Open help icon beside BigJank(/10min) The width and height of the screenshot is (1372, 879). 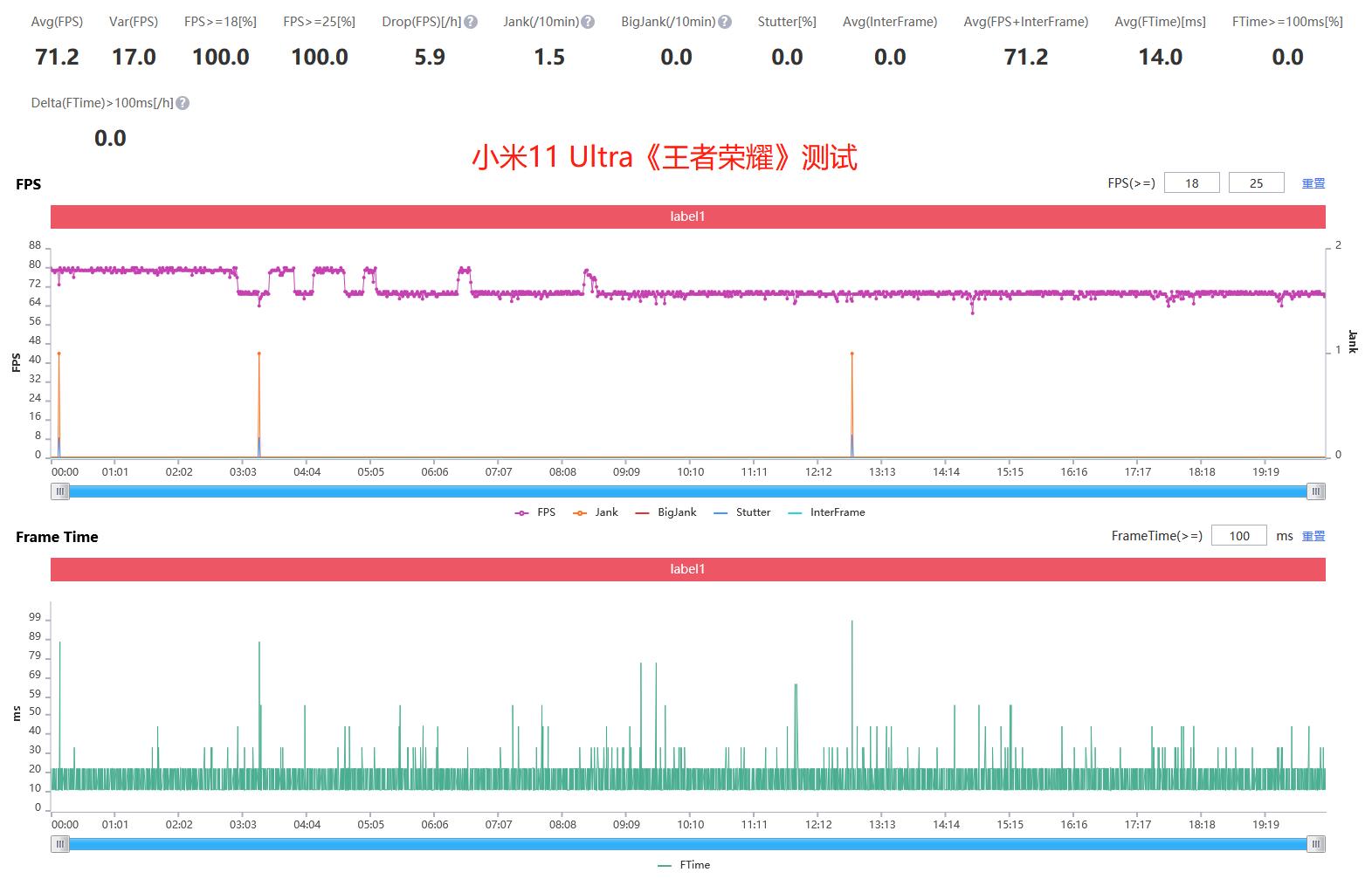[x=725, y=22]
